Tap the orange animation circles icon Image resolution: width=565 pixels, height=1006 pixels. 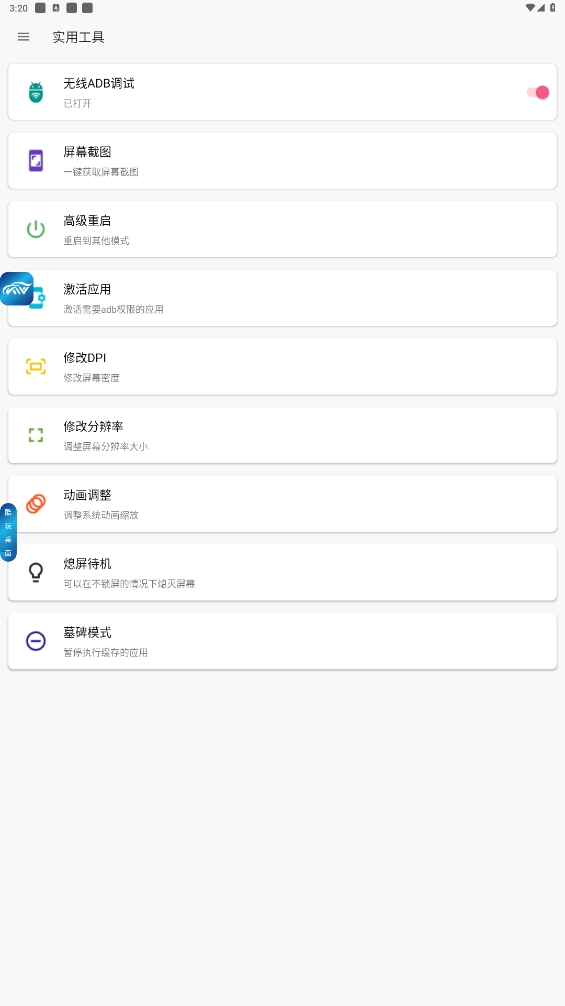coord(36,504)
